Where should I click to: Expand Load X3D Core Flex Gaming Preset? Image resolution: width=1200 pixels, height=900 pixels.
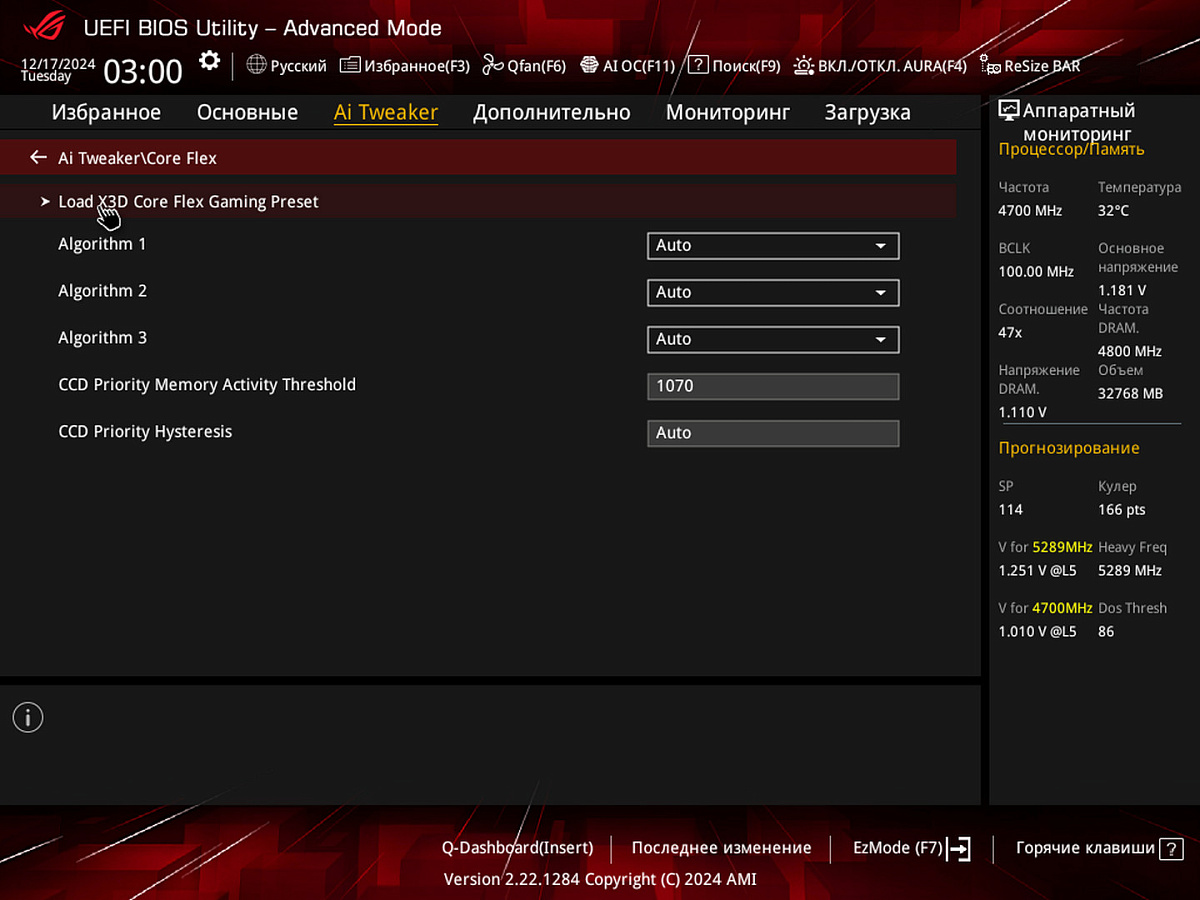tap(478, 201)
